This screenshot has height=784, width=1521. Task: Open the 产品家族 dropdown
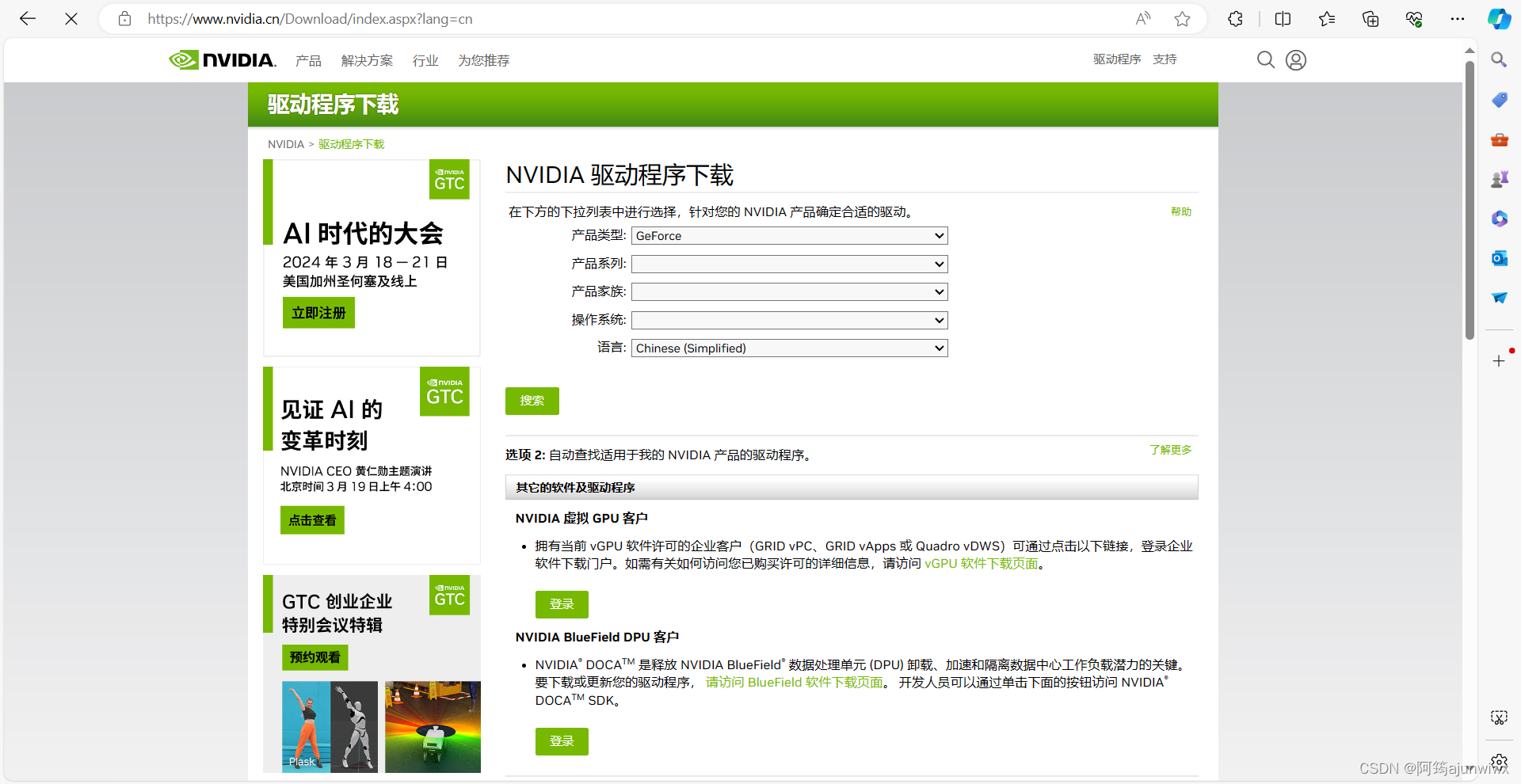789,292
